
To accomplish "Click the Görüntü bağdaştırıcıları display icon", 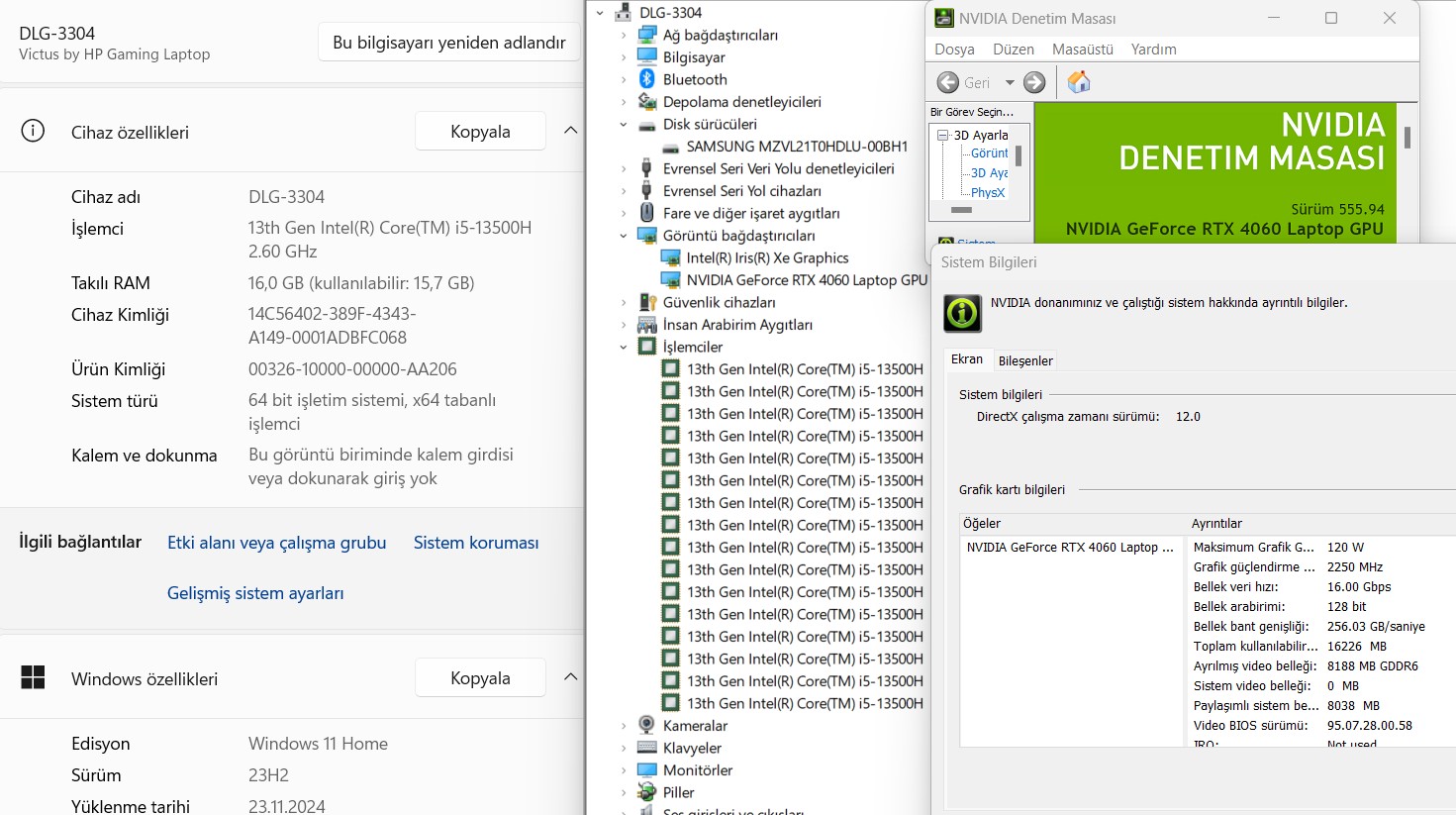I will pyautogui.click(x=647, y=235).
